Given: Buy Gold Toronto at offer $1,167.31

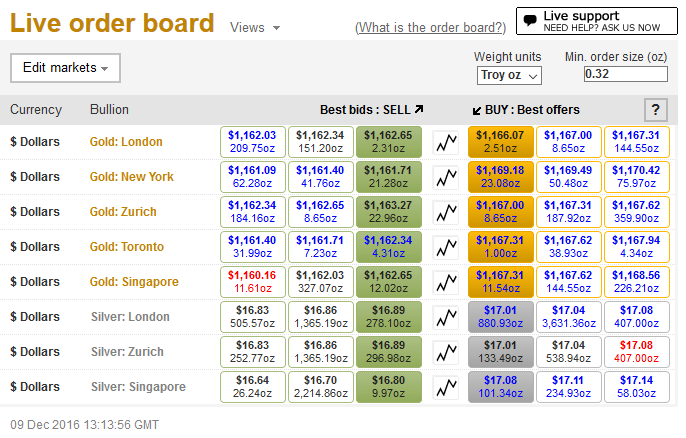Looking at the screenshot, I should click(x=500, y=247).
